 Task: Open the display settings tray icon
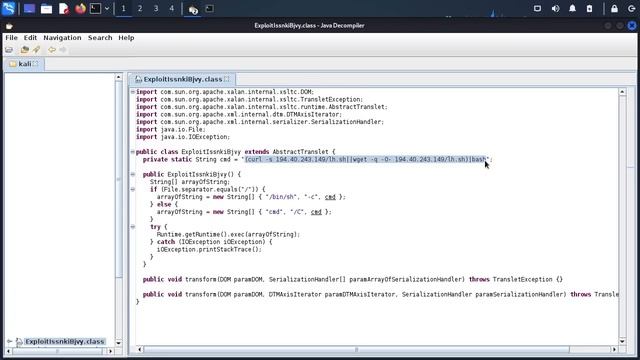pos(537,9)
